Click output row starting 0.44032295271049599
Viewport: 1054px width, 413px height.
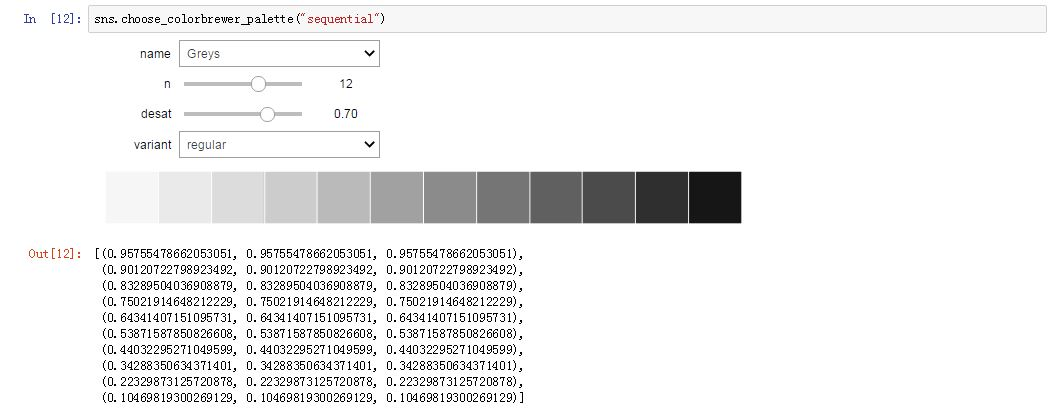[312, 350]
